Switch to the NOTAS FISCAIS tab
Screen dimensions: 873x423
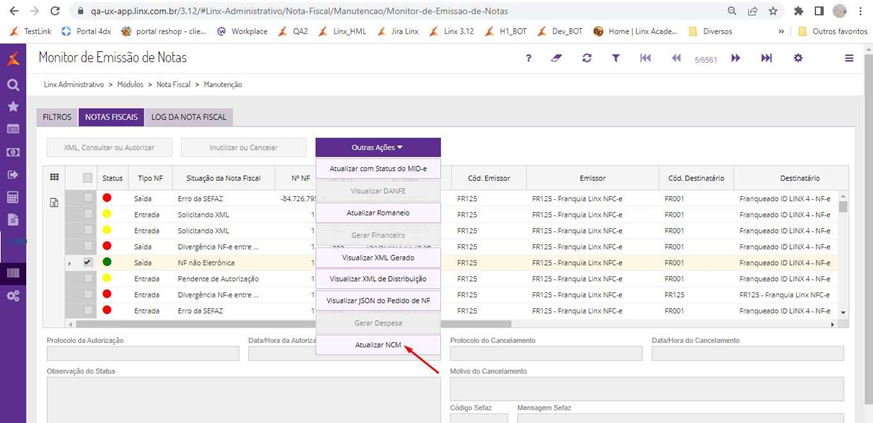111,117
